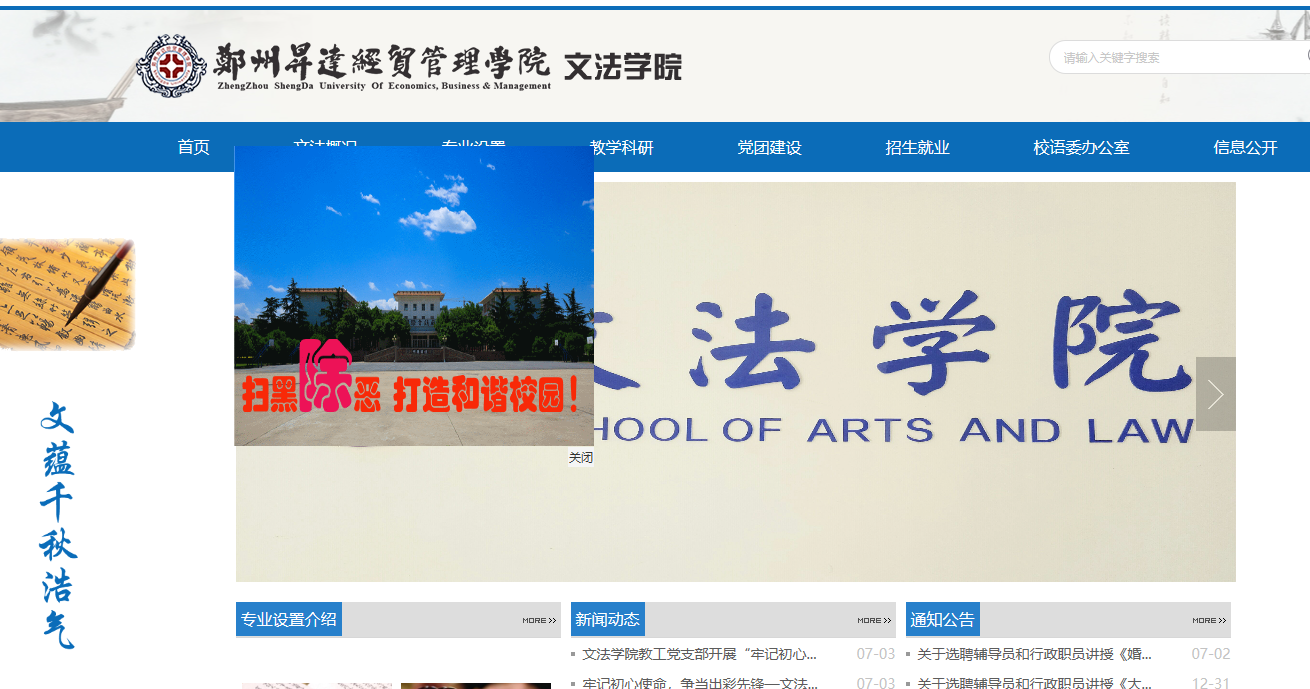
Task: Open notice 关于选聘辅导员和行政职员讲授《婚...
Action: (1034, 655)
